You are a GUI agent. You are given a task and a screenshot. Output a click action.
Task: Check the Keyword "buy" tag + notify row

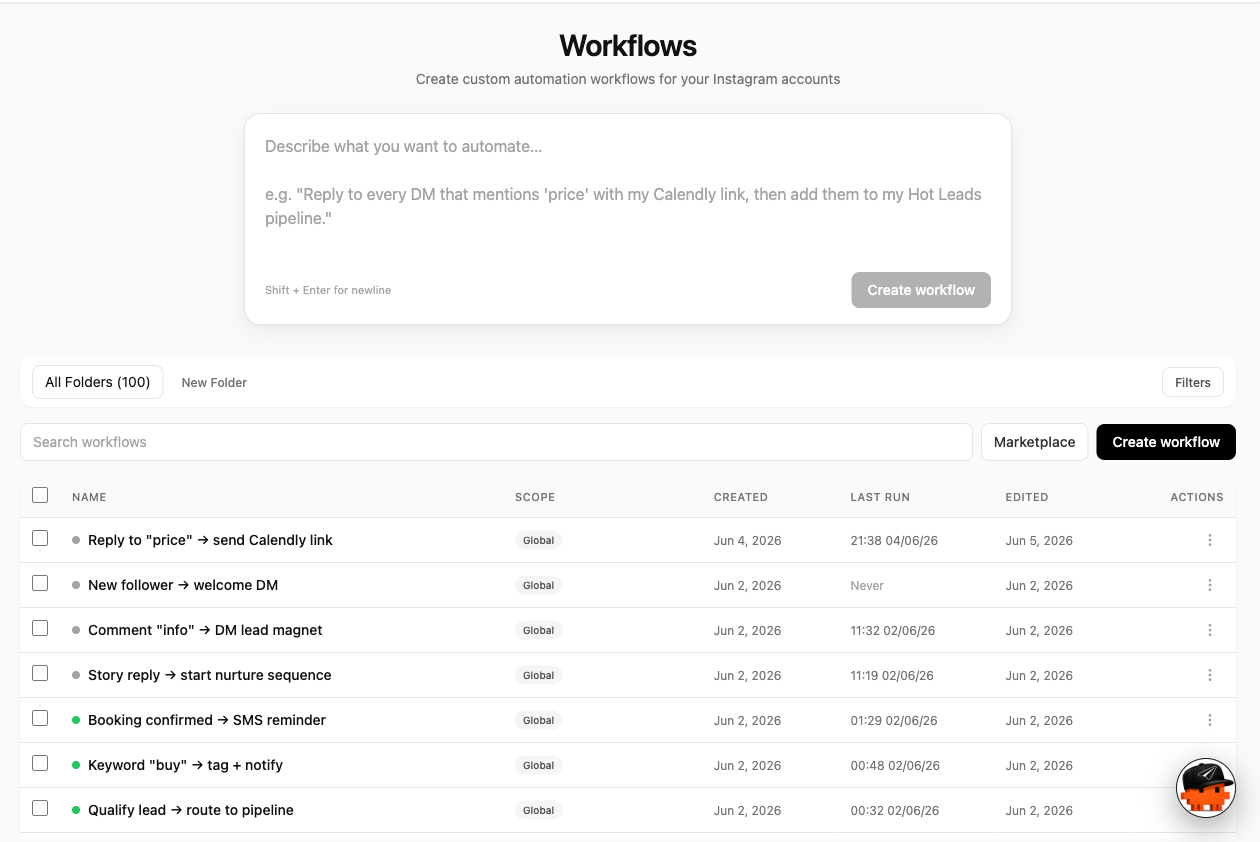coord(40,763)
